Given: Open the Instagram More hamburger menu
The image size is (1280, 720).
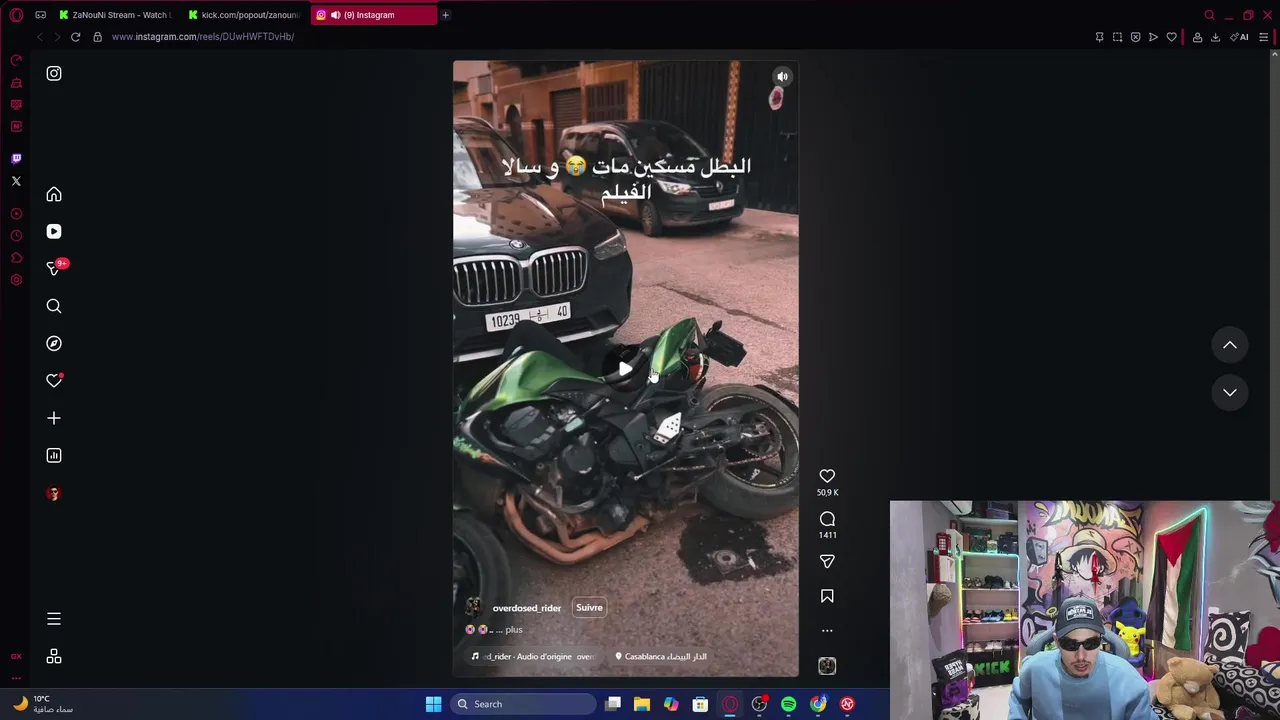Looking at the screenshot, I should pyautogui.click(x=54, y=619).
